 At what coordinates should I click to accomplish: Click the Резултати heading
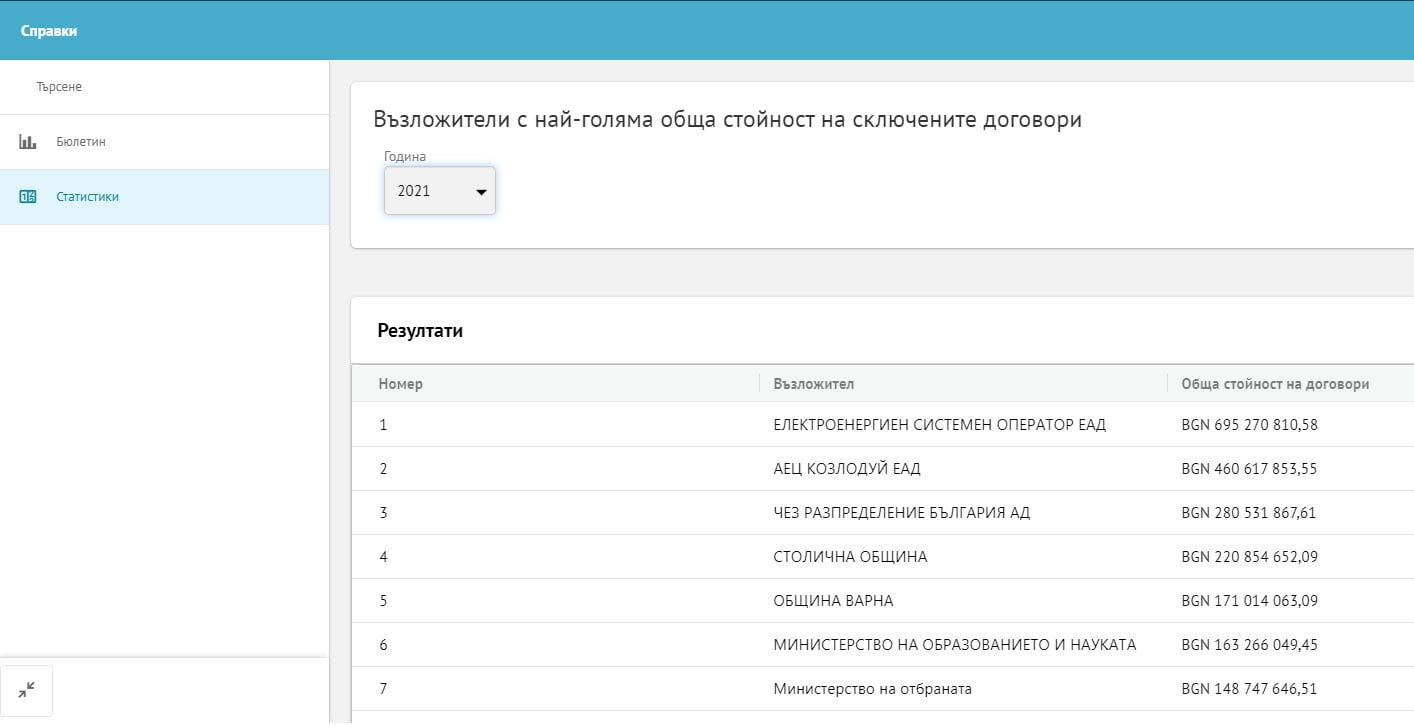(x=420, y=331)
